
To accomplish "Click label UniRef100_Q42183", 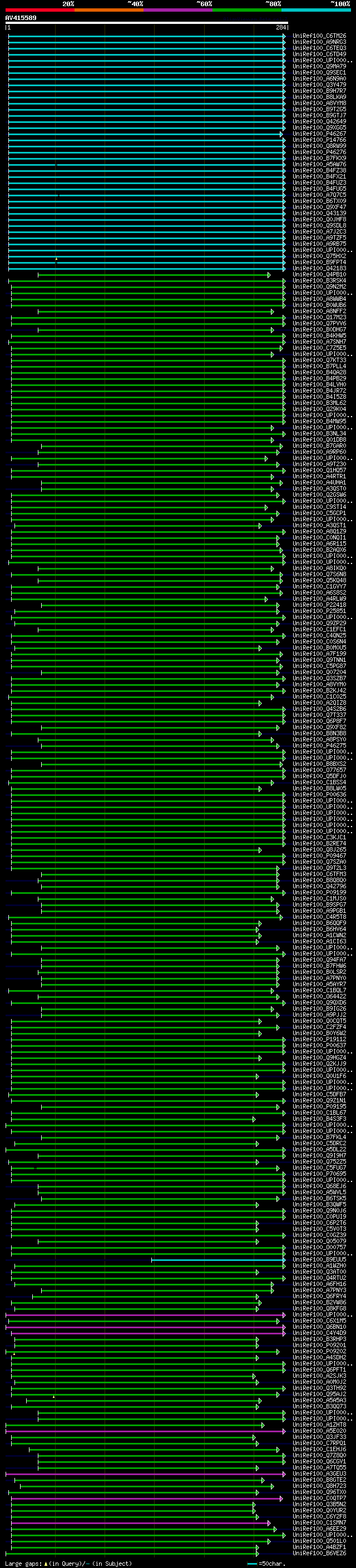I will [319, 269].
